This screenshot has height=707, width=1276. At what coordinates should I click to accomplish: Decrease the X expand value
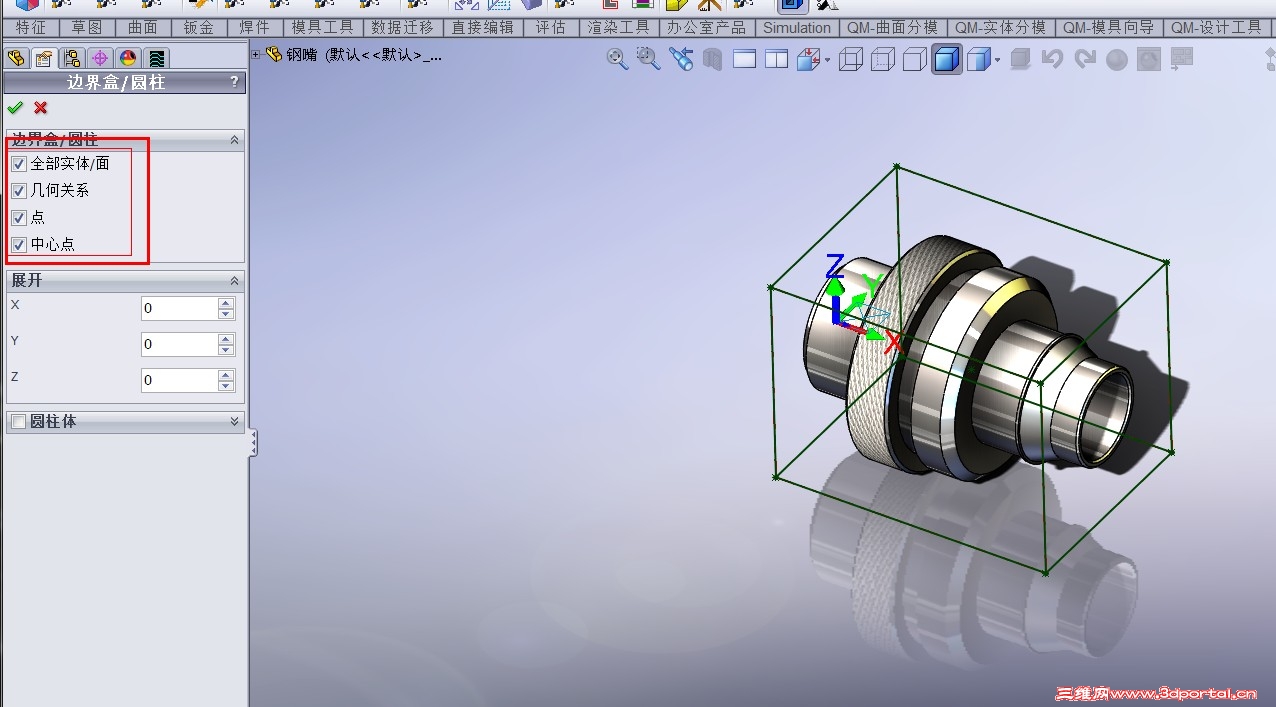click(226, 314)
